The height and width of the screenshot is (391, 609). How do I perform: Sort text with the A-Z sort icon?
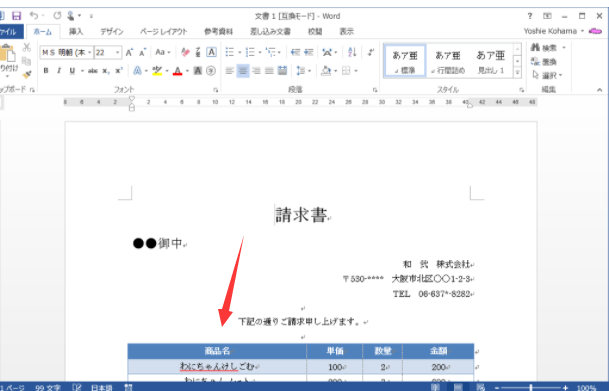coord(352,52)
